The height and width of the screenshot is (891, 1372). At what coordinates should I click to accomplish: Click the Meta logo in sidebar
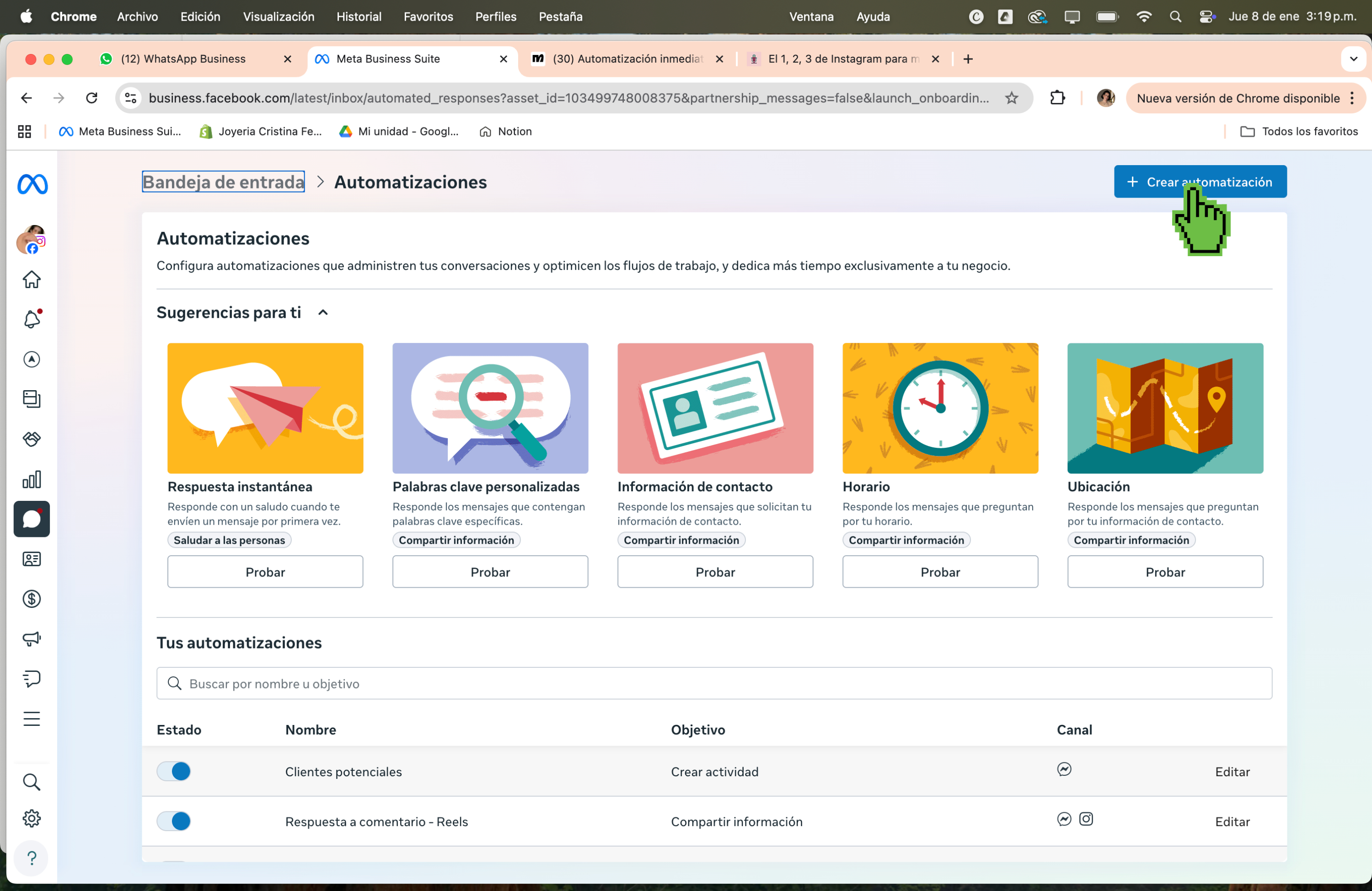[x=32, y=184]
